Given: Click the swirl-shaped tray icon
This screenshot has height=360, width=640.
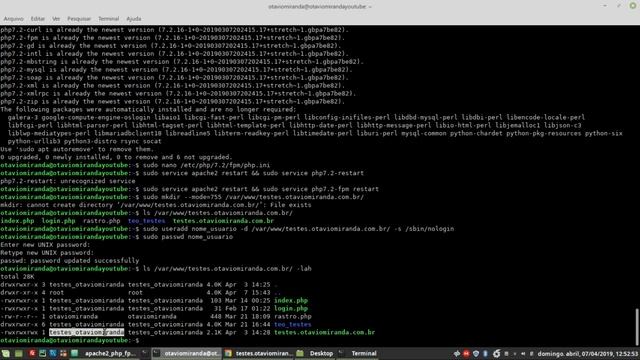Looking at the screenshot, I should (496, 354).
